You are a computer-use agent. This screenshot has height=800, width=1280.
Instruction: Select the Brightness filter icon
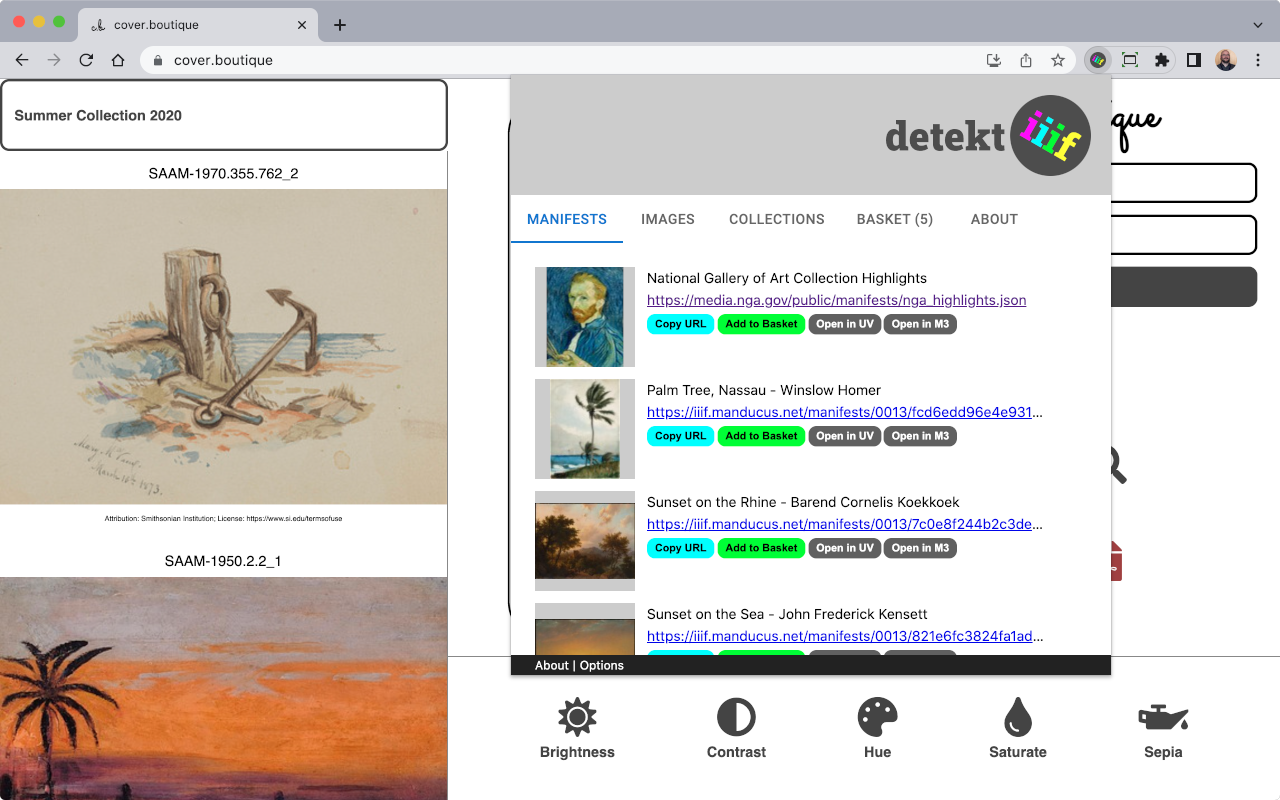[x=576, y=716]
